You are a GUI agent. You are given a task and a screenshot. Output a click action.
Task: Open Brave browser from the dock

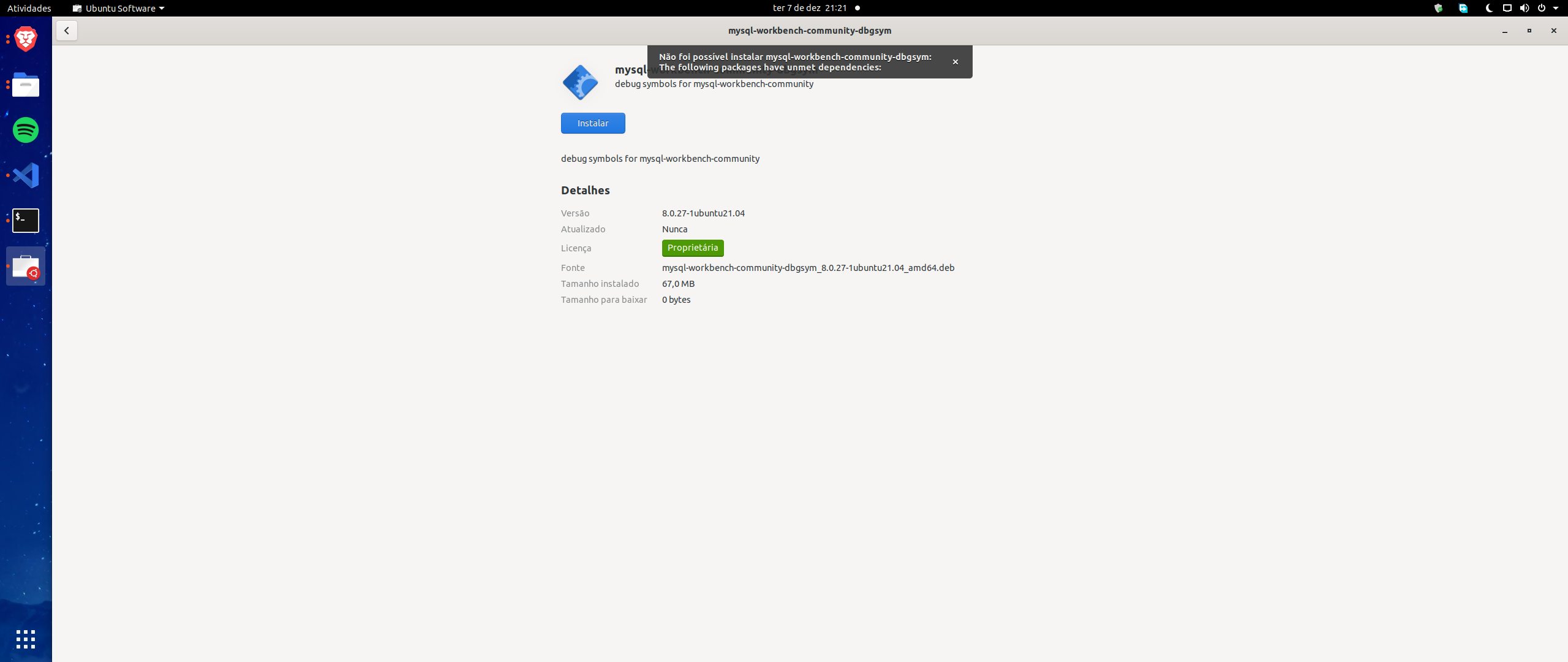click(x=26, y=39)
